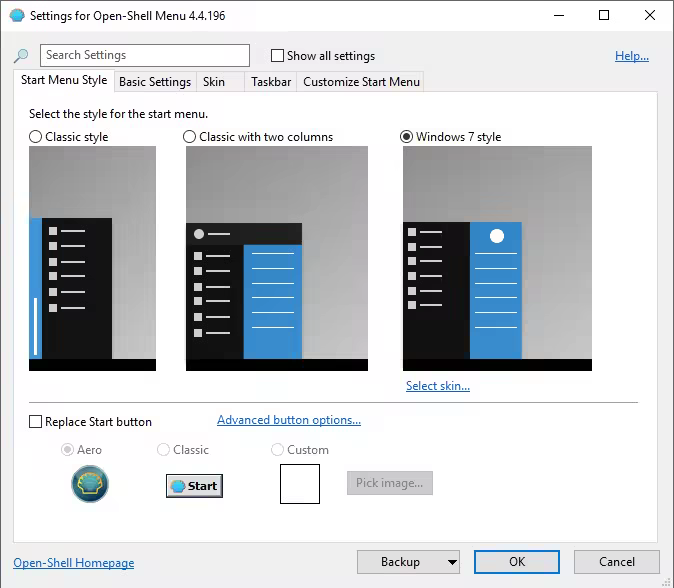Choose the Classic button radio option

coord(163,450)
